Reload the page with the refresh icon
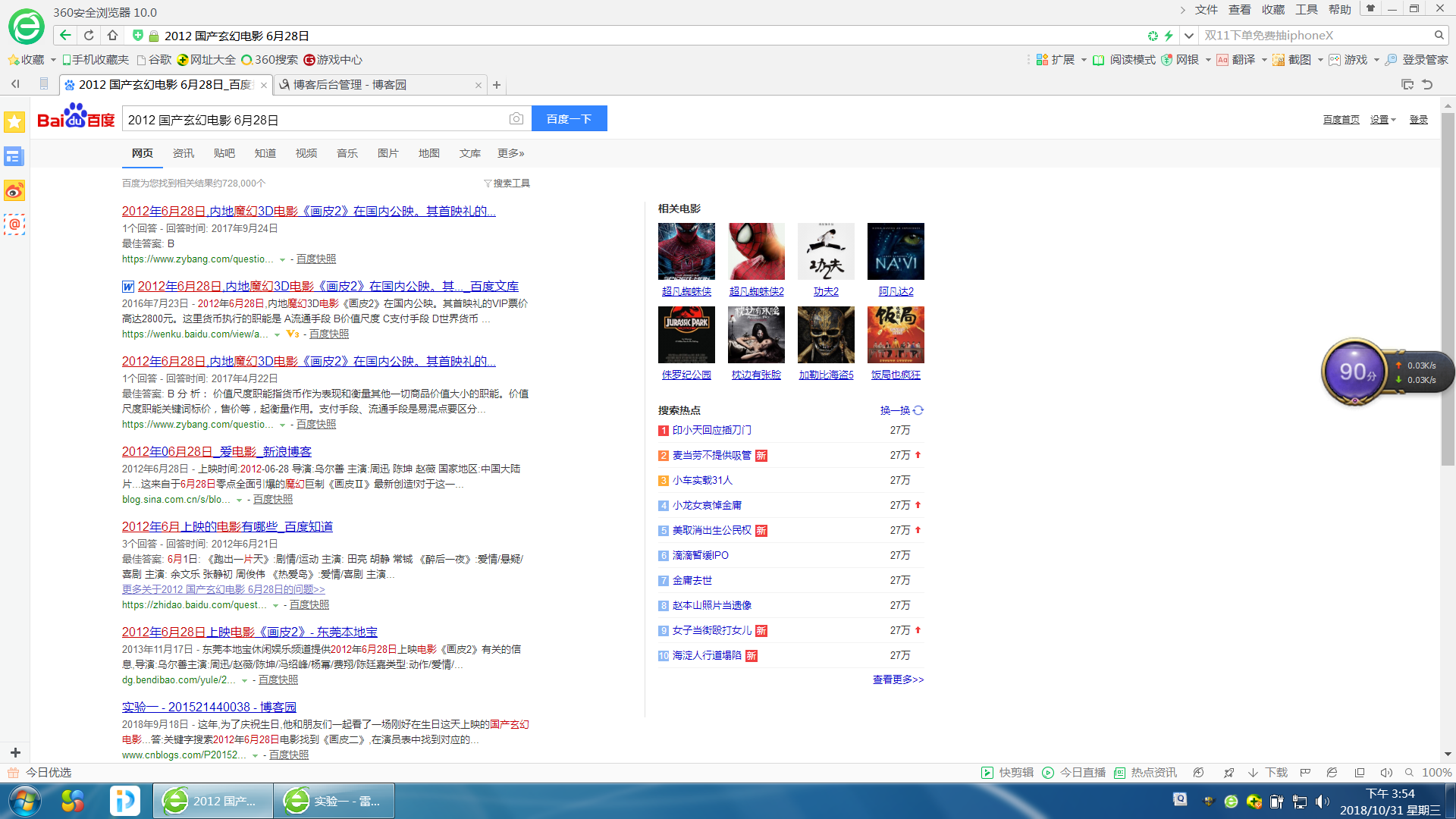The height and width of the screenshot is (819, 1456). (89, 36)
